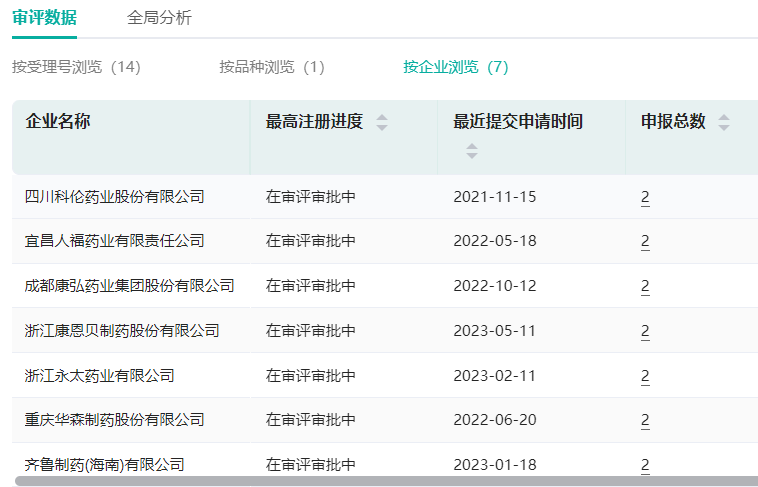Click the horizontal scrollbar under the table
The height and width of the screenshot is (487, 758).
(x=386, y=481)
